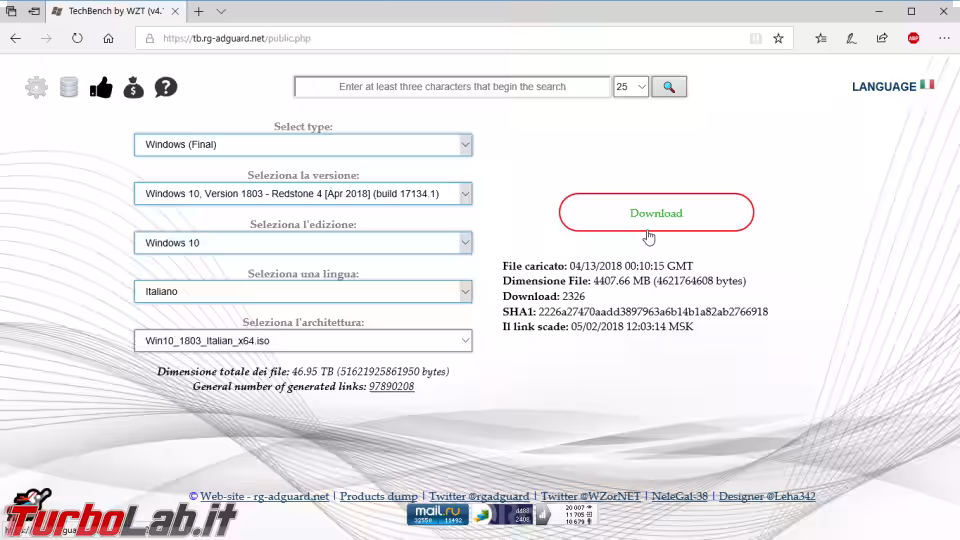Click the Italian flag language icon
960x540 pixels.
[927, 84]
